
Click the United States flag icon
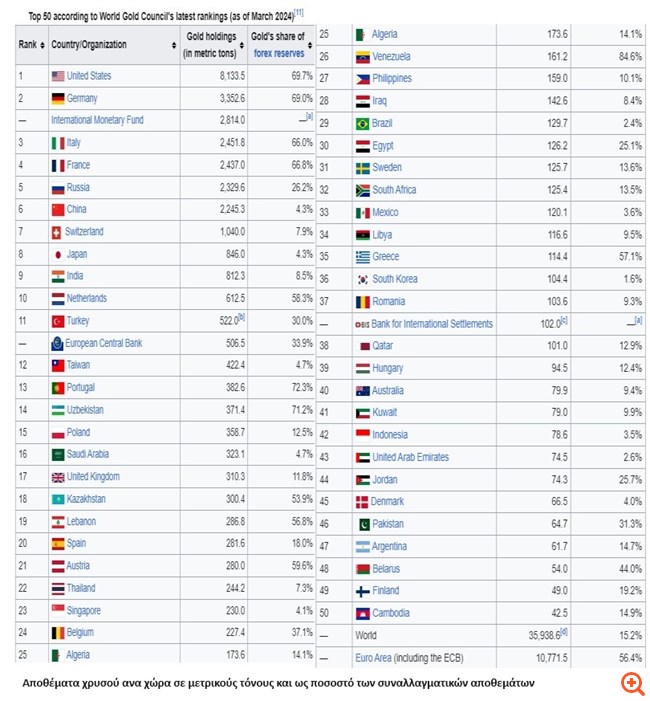[57, 76]
